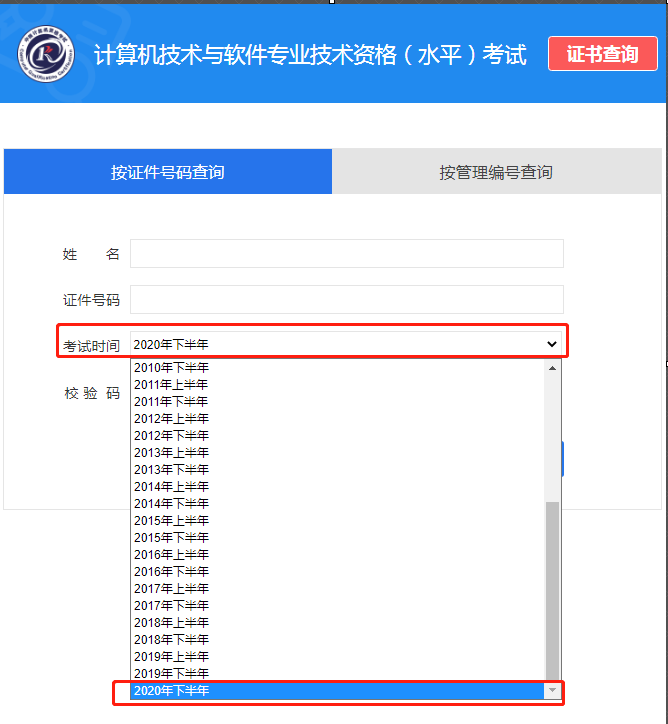This screenshot has width=668, height=724.
Task: Pick 2012年下半年 option
Action: 172,435
